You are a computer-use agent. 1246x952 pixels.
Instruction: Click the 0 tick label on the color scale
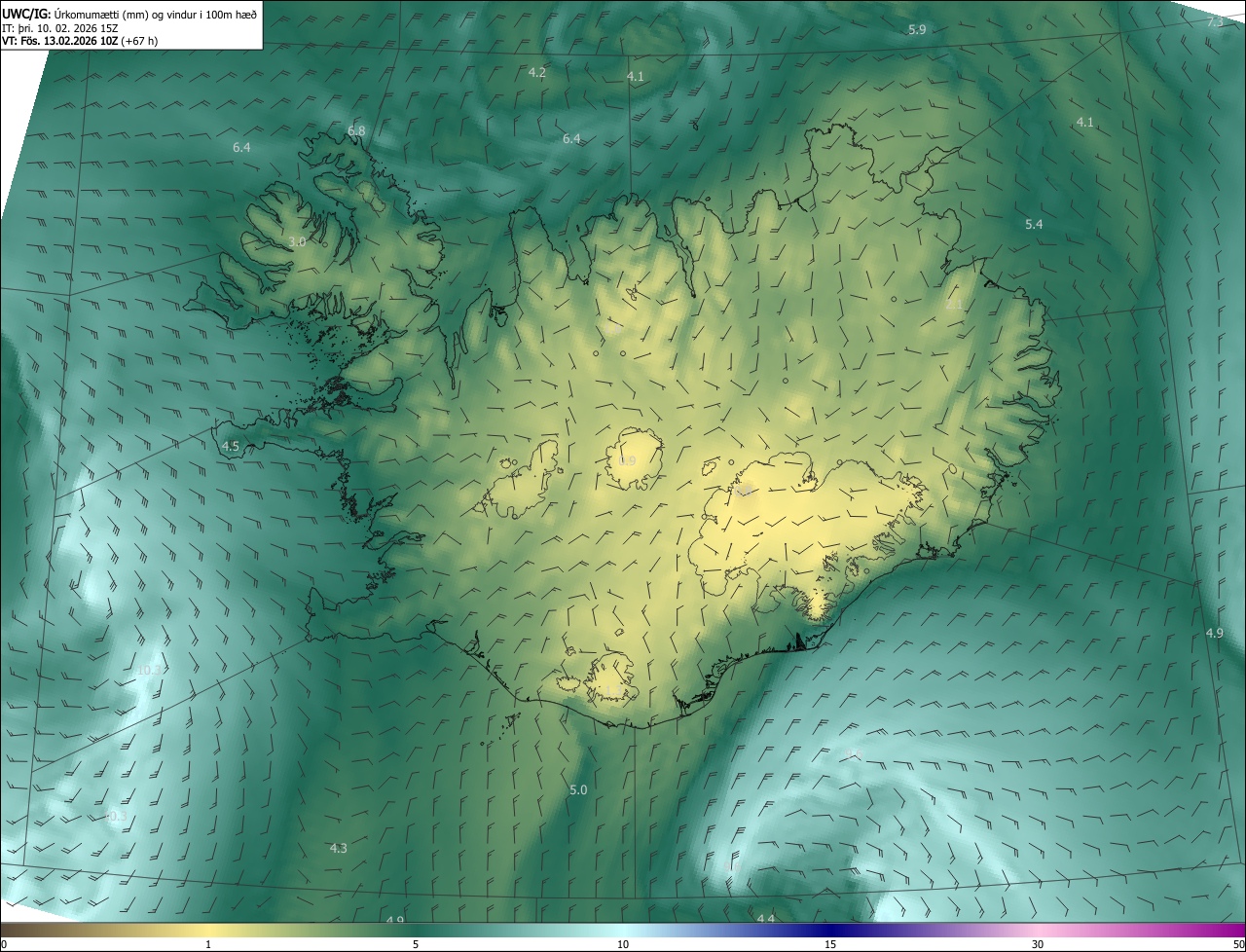[x=4, y=945]
